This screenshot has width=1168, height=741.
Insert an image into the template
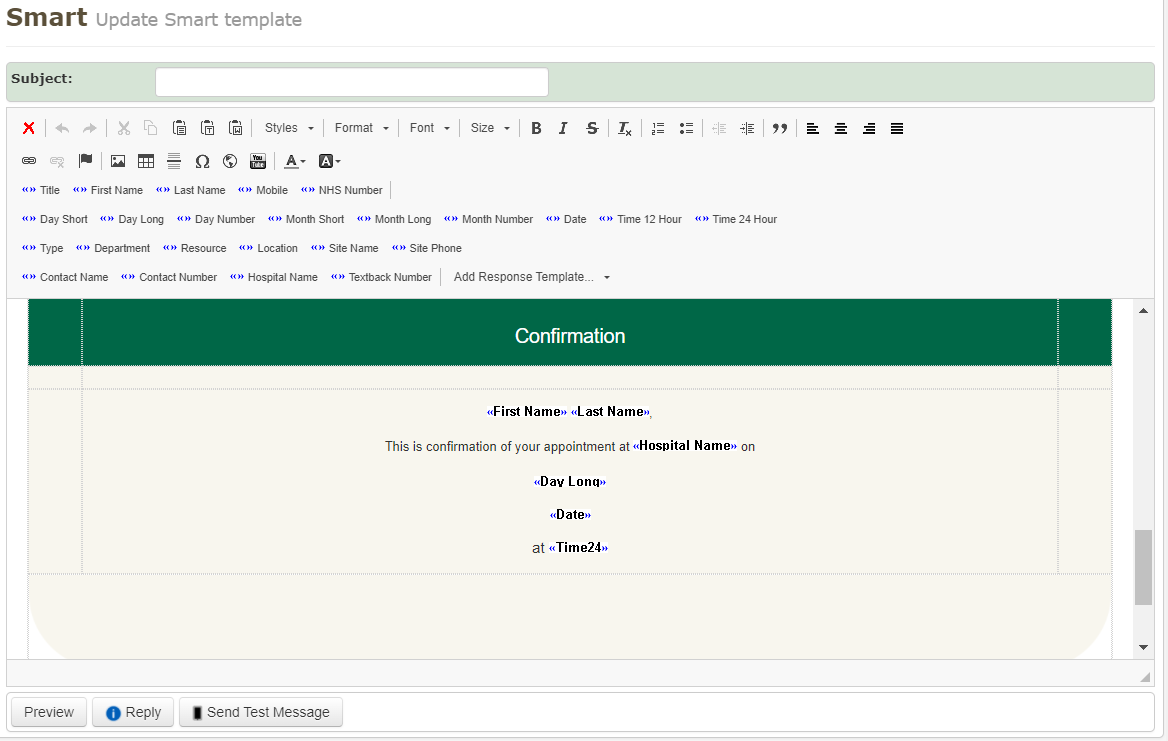coord(118,161)
